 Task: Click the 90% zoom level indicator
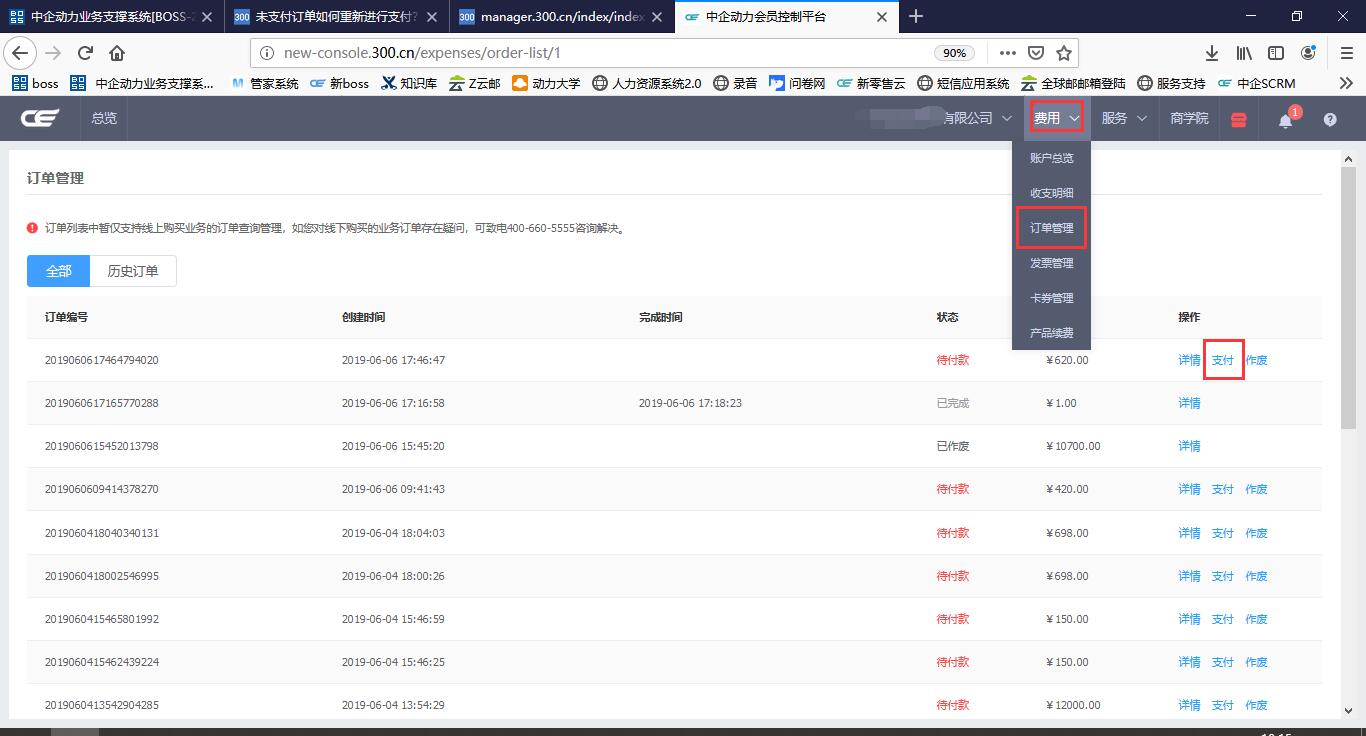[955, 53]
